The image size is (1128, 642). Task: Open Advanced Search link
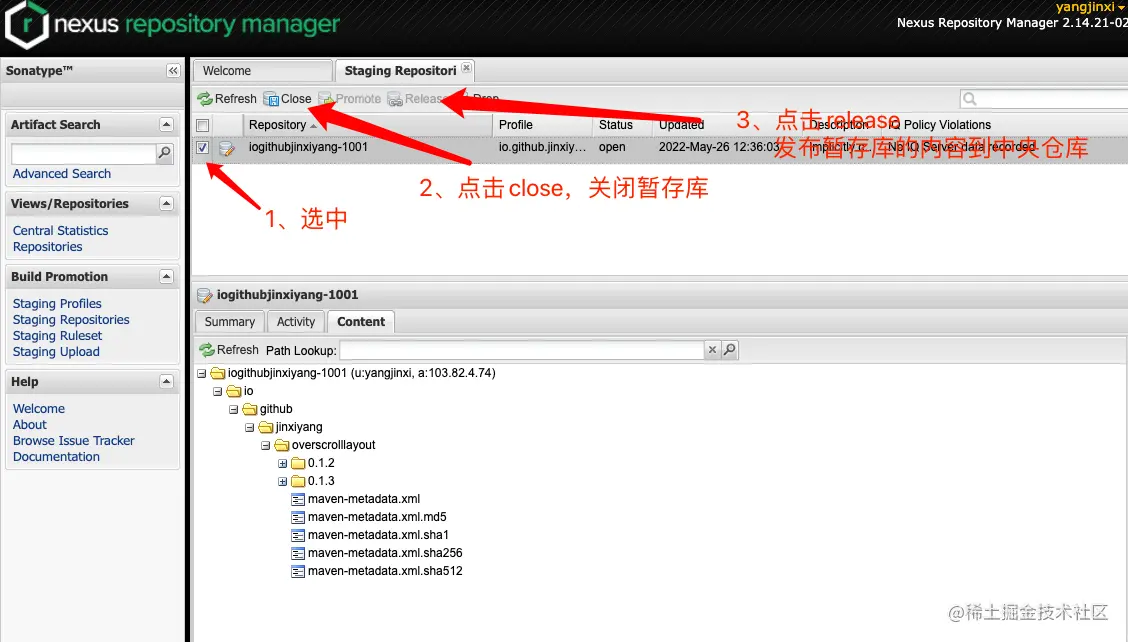tap(62, 173)
